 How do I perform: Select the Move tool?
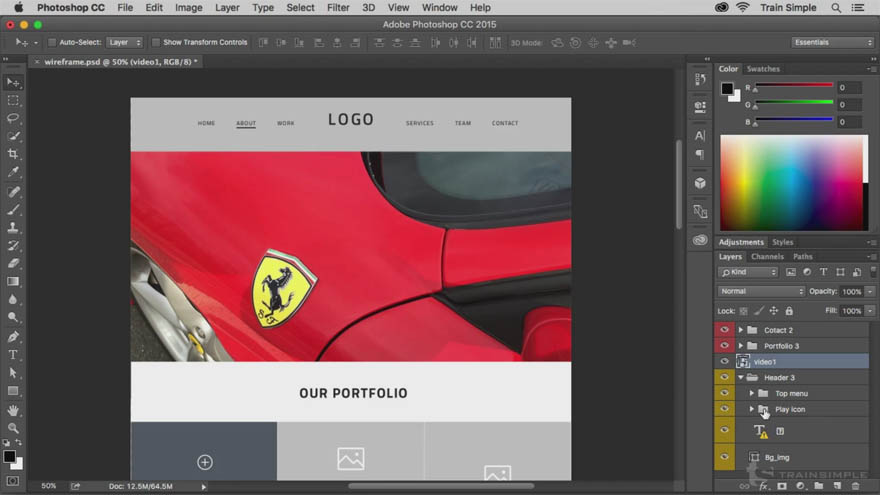[13, 83]
